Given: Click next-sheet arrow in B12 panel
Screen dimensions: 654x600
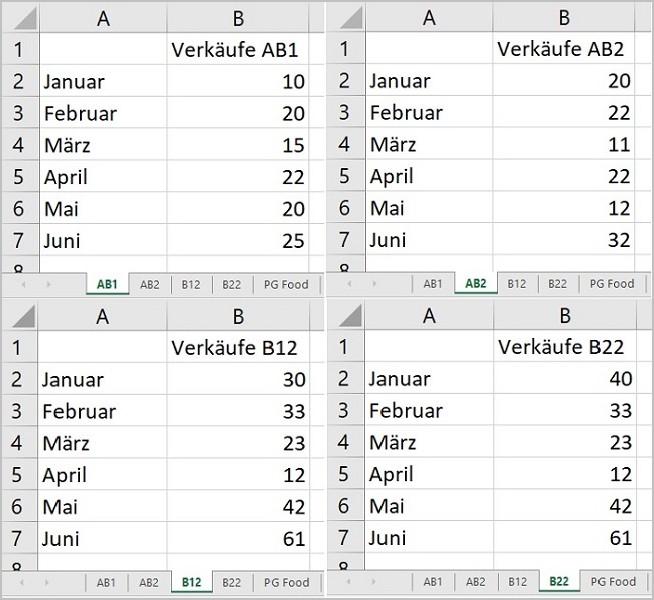Looking at the screenshot, I should coord(47,582).
